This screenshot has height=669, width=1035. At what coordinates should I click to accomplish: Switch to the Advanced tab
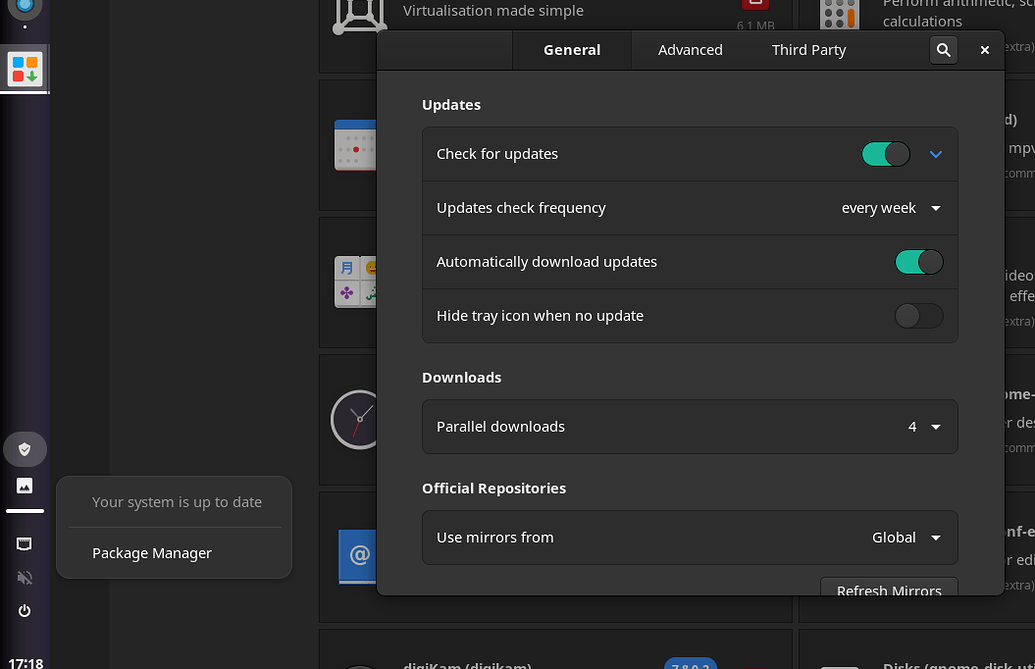pos(690,49)
